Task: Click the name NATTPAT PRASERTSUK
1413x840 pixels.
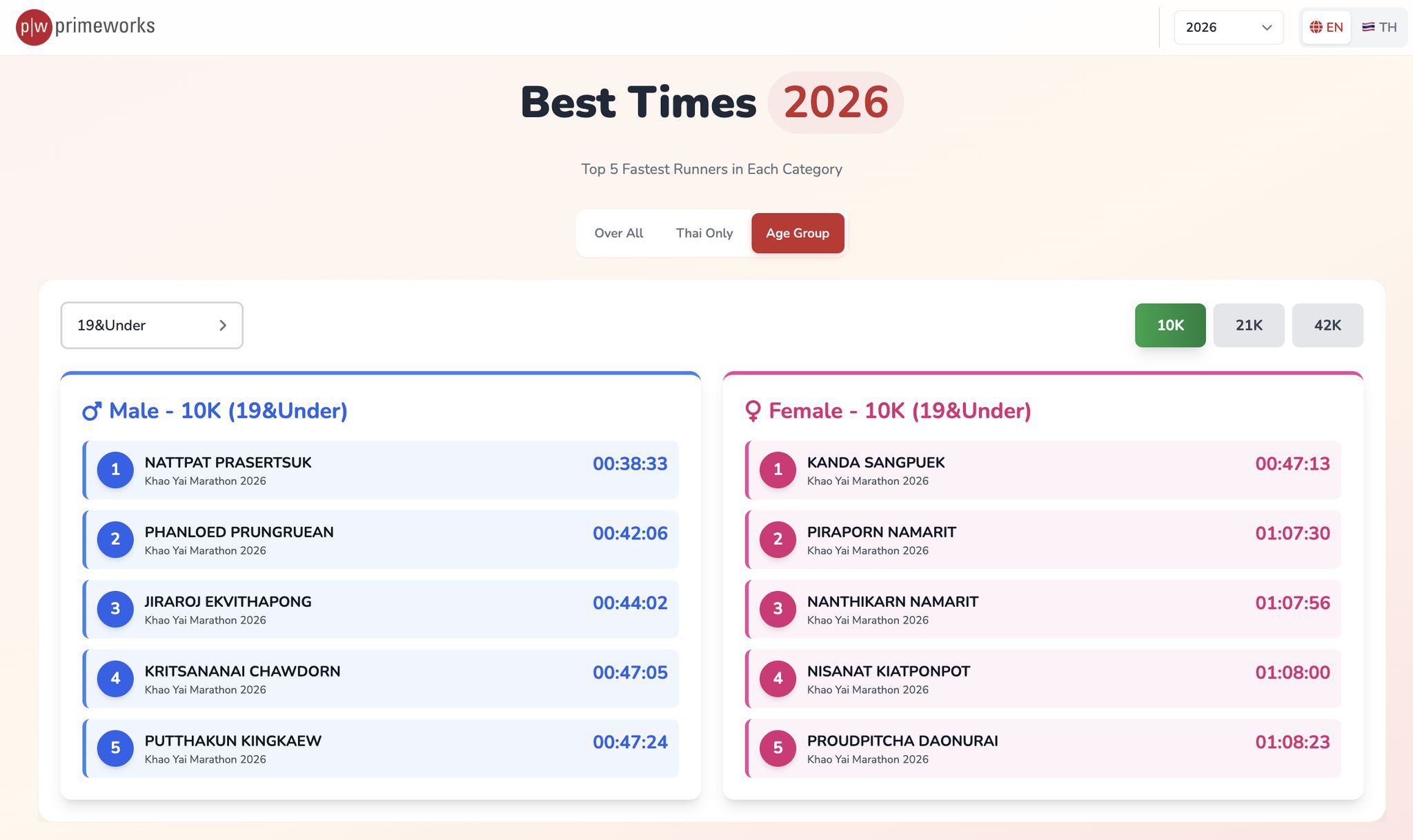Action: 228,463
